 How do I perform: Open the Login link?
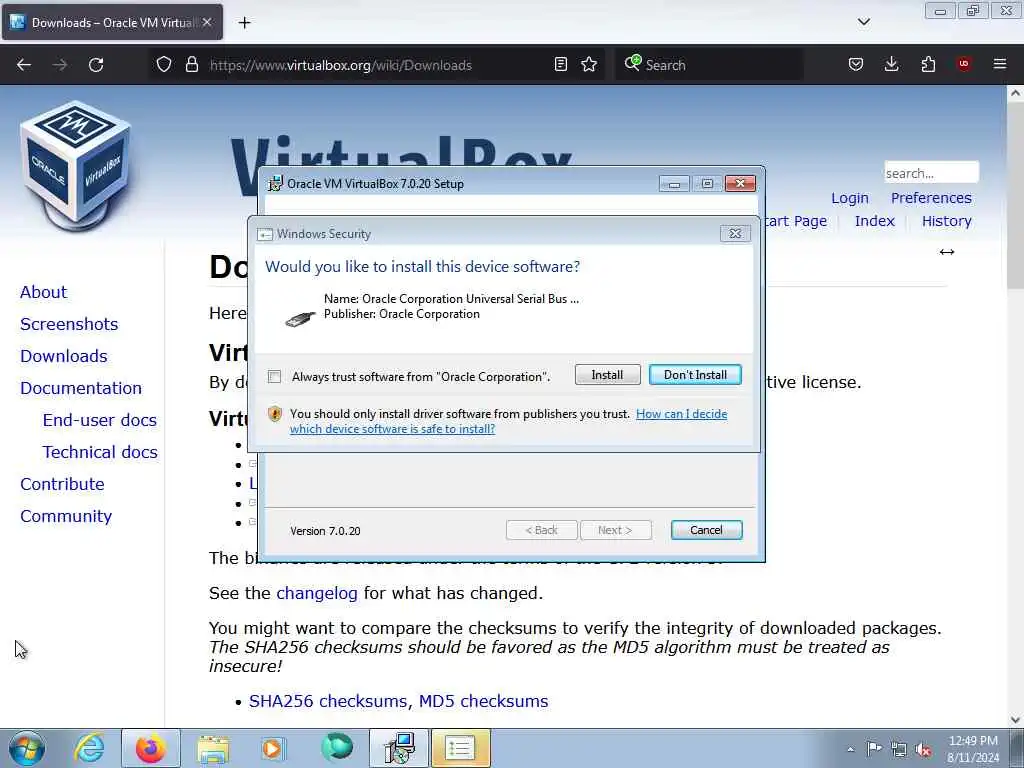pyautogui.click(x=850, y=199)
